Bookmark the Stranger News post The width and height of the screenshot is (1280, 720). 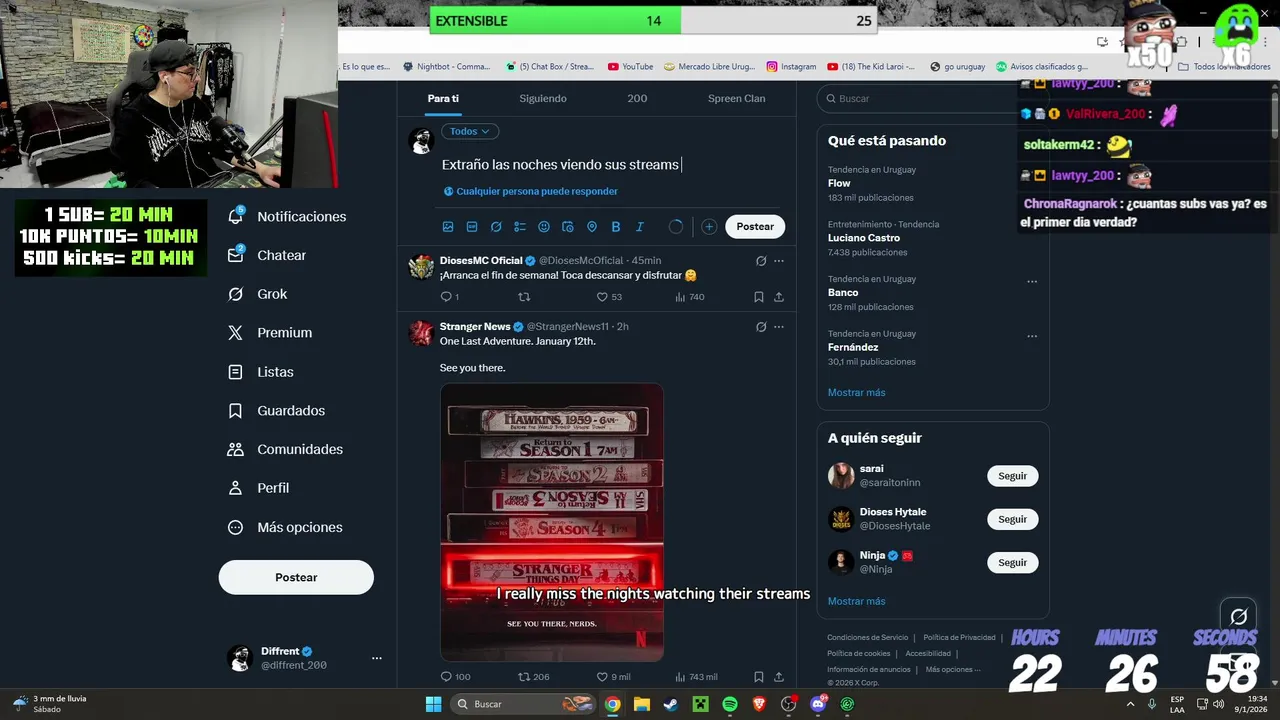tap(759, 677)
